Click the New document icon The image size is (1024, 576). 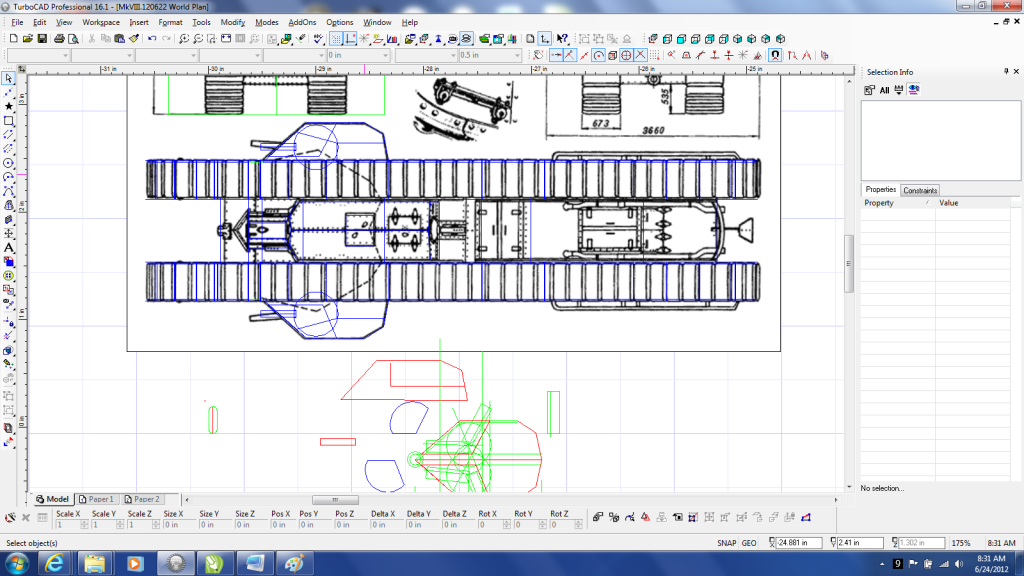coord(12,38)
